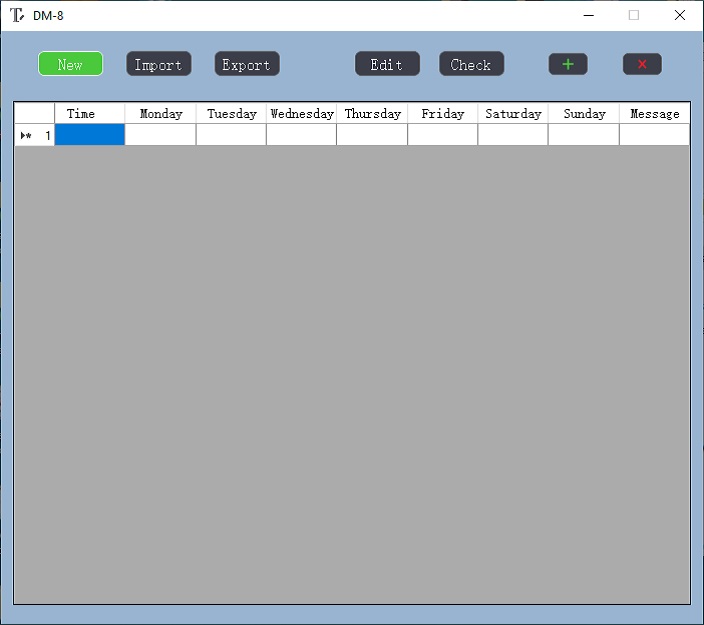
Task: Select row 1 header with arrow marker
Action: 34,135
